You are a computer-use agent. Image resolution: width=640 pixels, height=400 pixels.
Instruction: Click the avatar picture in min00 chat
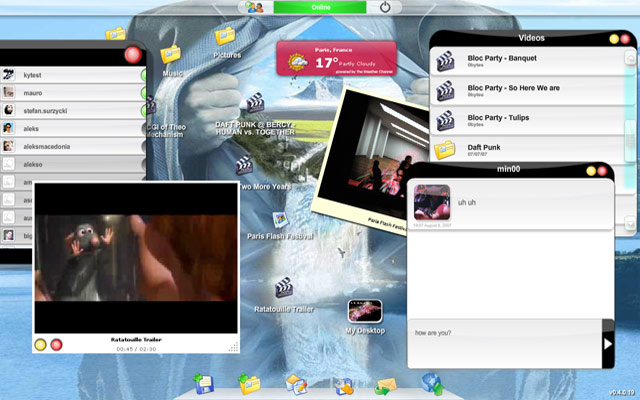click(x=432, y=202)
